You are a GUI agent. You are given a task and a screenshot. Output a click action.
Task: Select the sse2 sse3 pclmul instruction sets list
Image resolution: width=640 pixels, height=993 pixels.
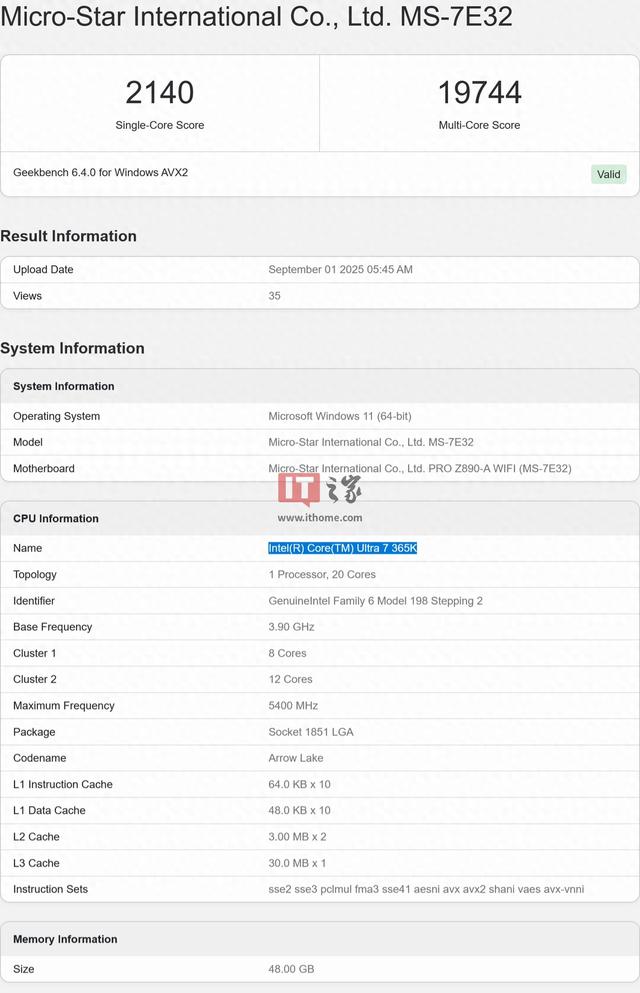(426, 889)
